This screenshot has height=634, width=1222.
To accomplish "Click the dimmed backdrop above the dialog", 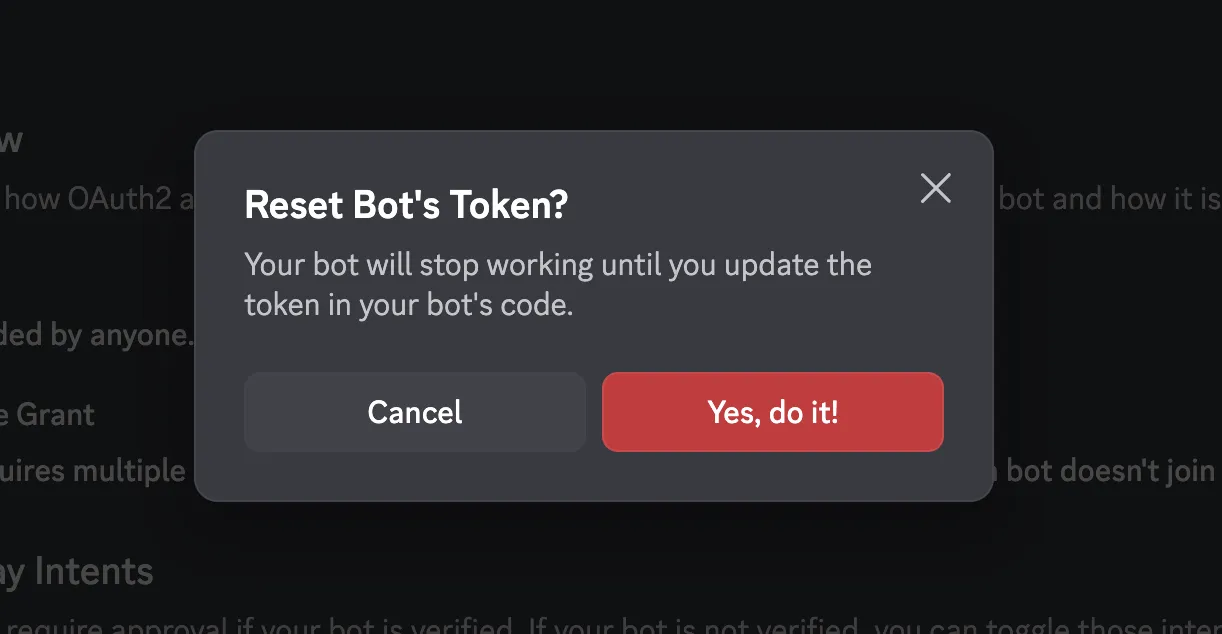I will [x=600, y=60].
